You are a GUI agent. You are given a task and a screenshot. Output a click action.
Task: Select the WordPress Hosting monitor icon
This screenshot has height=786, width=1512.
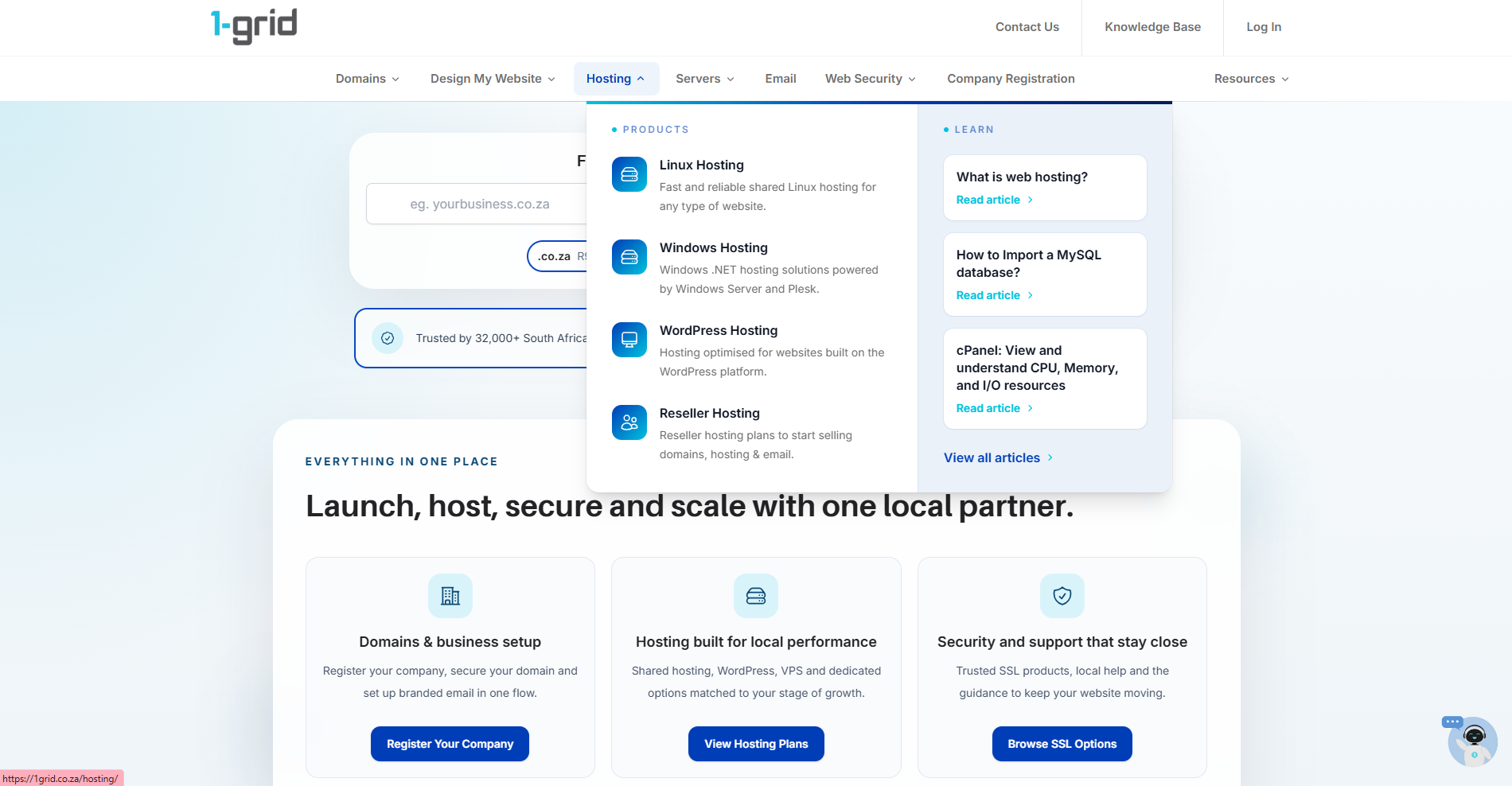click(629, 340)
